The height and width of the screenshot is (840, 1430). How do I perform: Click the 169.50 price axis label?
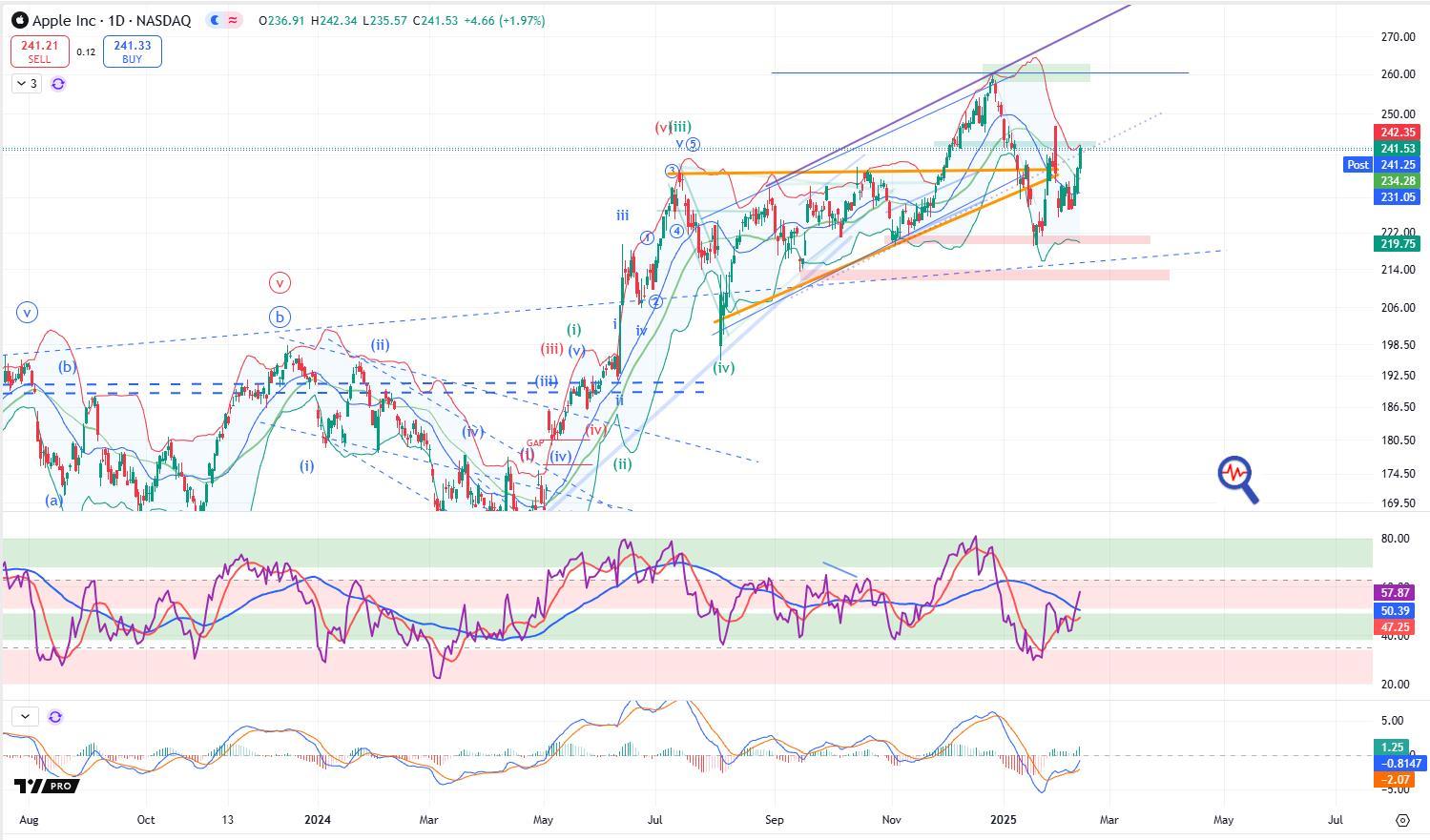1398,503
